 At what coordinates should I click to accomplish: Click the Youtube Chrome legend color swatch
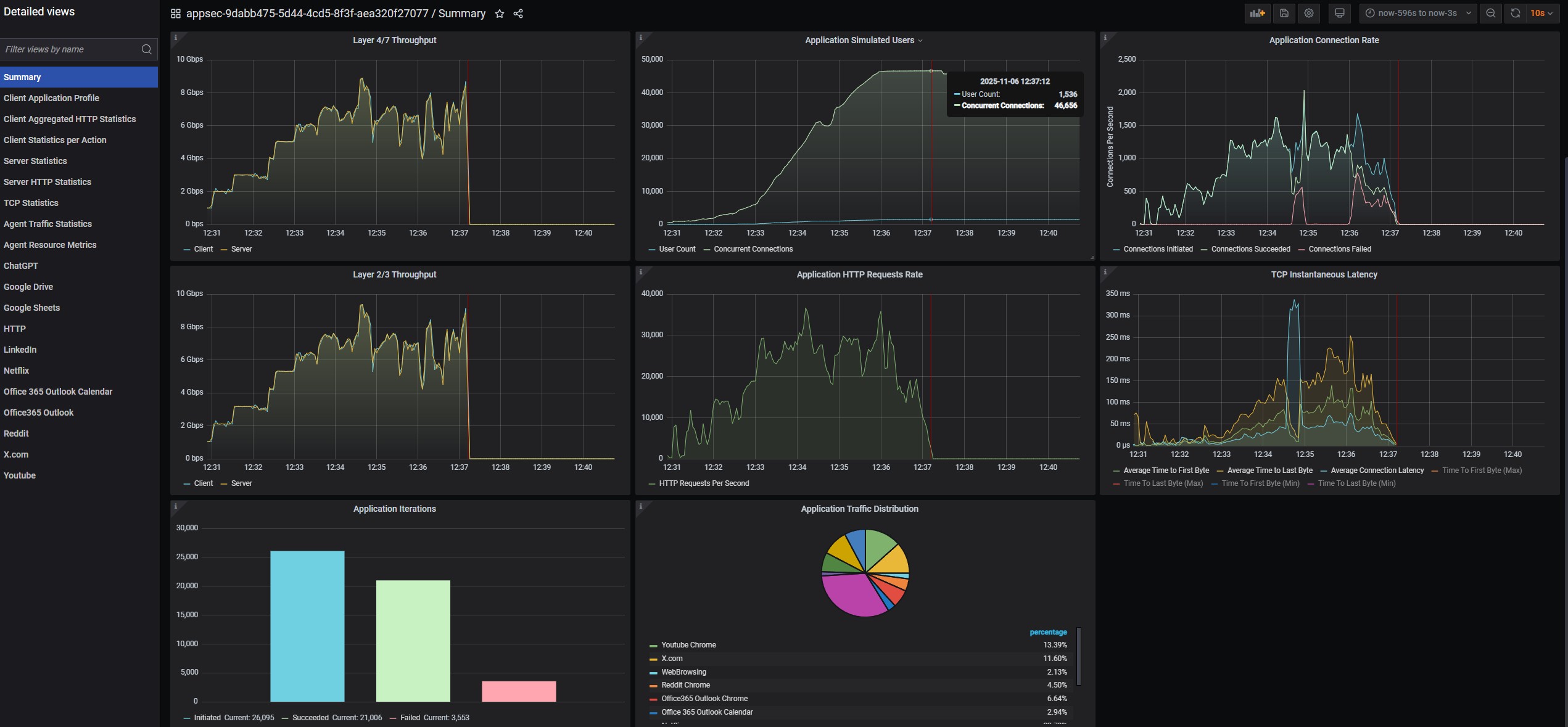[x=653, y=646]
